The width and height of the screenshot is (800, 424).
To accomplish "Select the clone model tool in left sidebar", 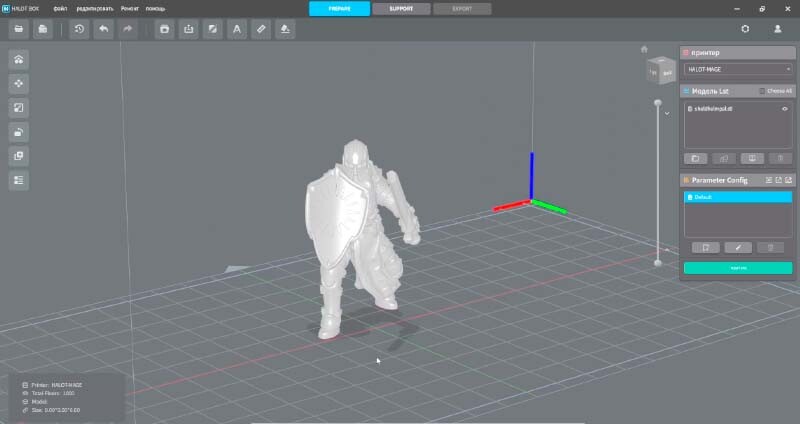I will coord(19,156).
